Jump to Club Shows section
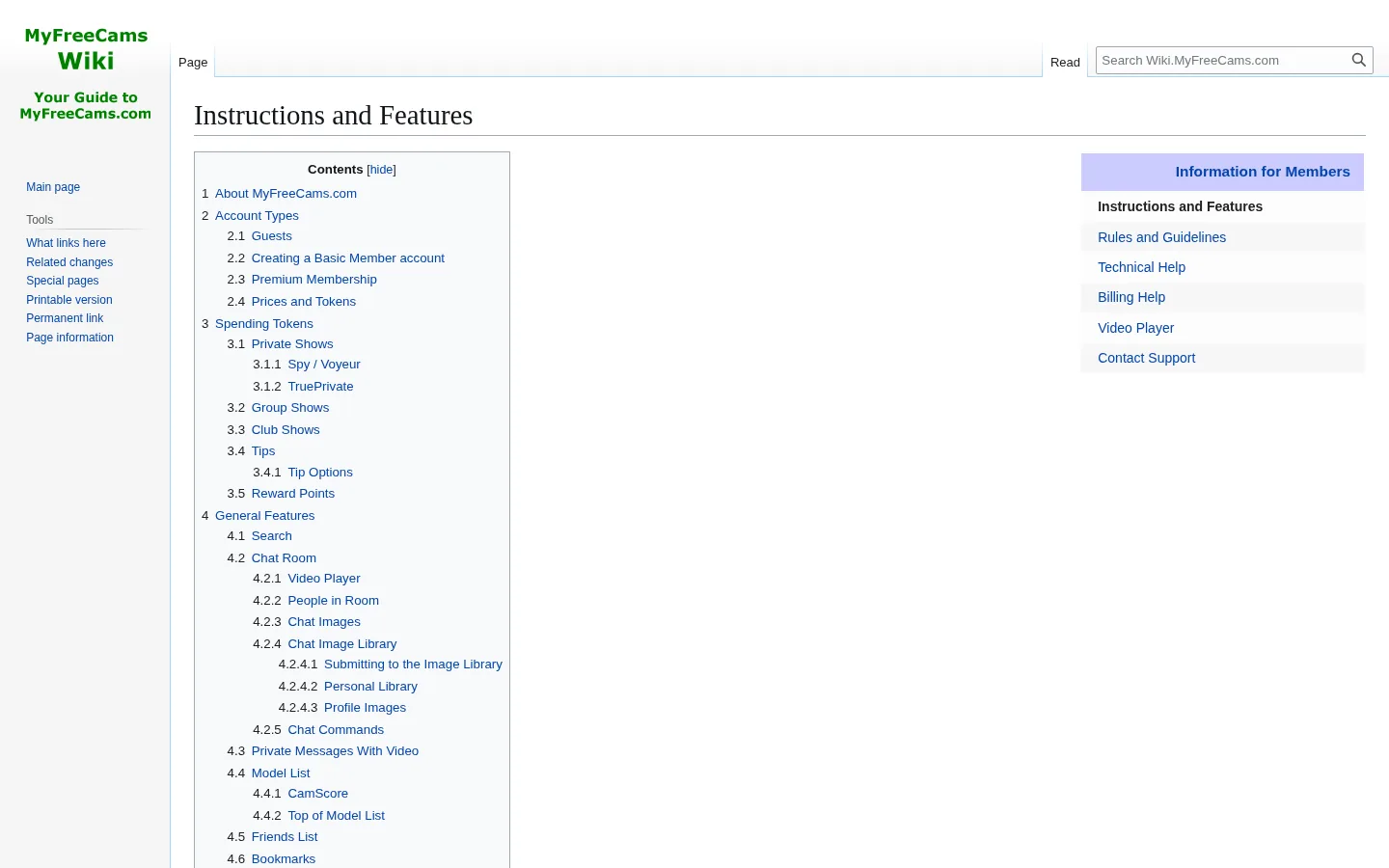This screenshot has height=868, width=1389. (286, 430)
